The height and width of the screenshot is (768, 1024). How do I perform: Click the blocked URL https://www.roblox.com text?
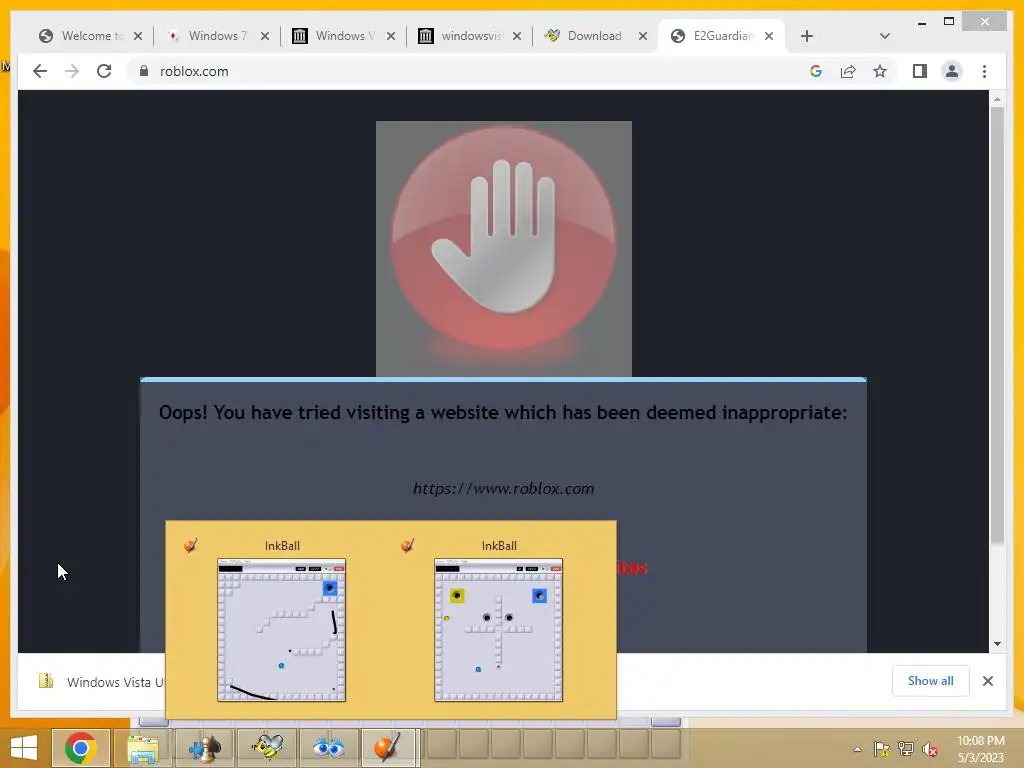click(x=504, y=488)
